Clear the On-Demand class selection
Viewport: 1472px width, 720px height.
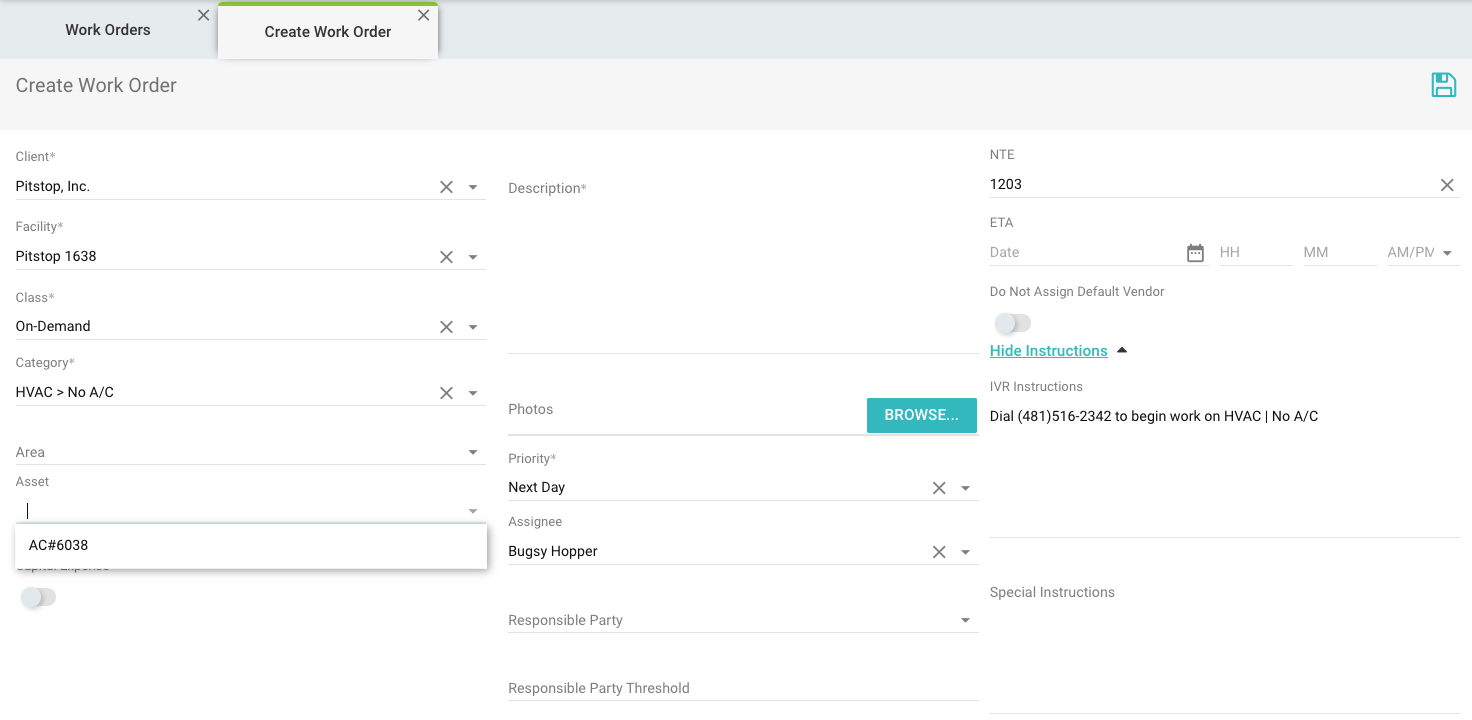(446, 327)
